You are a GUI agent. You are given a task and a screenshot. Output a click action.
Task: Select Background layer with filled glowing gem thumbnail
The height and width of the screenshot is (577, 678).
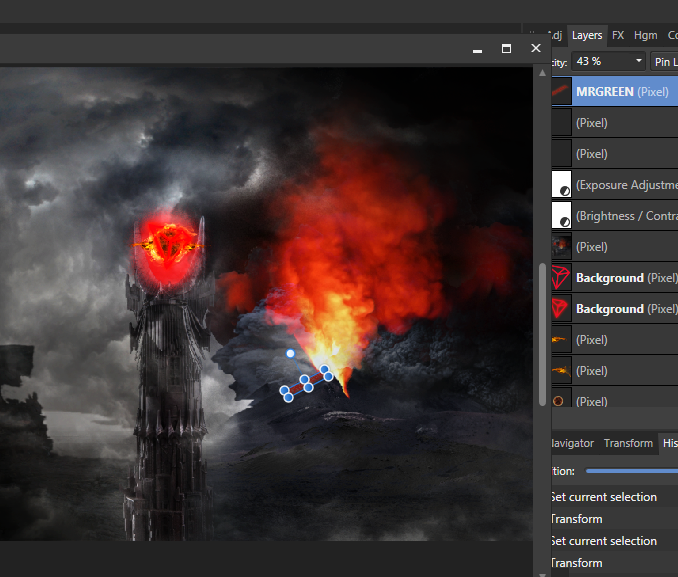[614, 309]
